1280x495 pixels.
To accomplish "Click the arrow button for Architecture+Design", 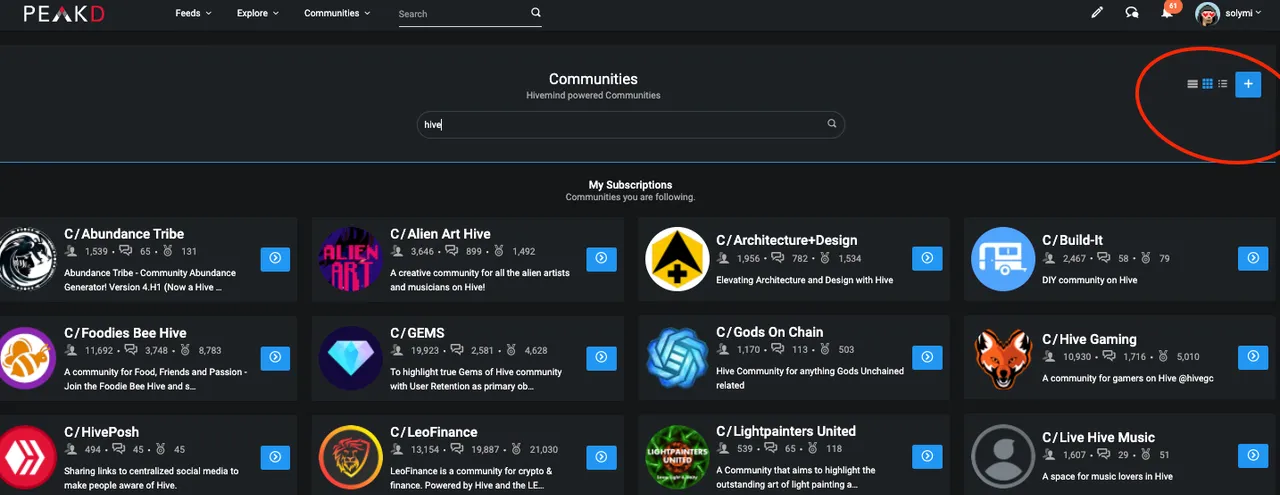I will (x=927, y=258).
